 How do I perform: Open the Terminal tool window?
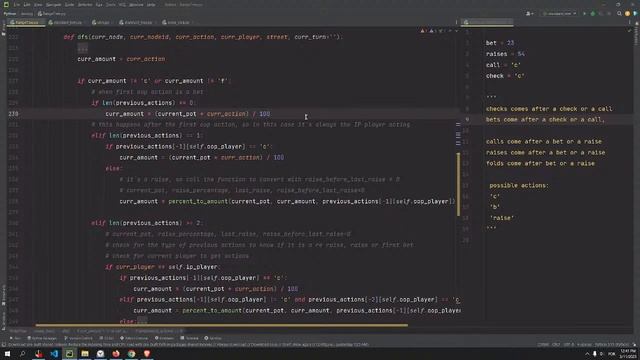pyautogui.click(x=190, y=338)
